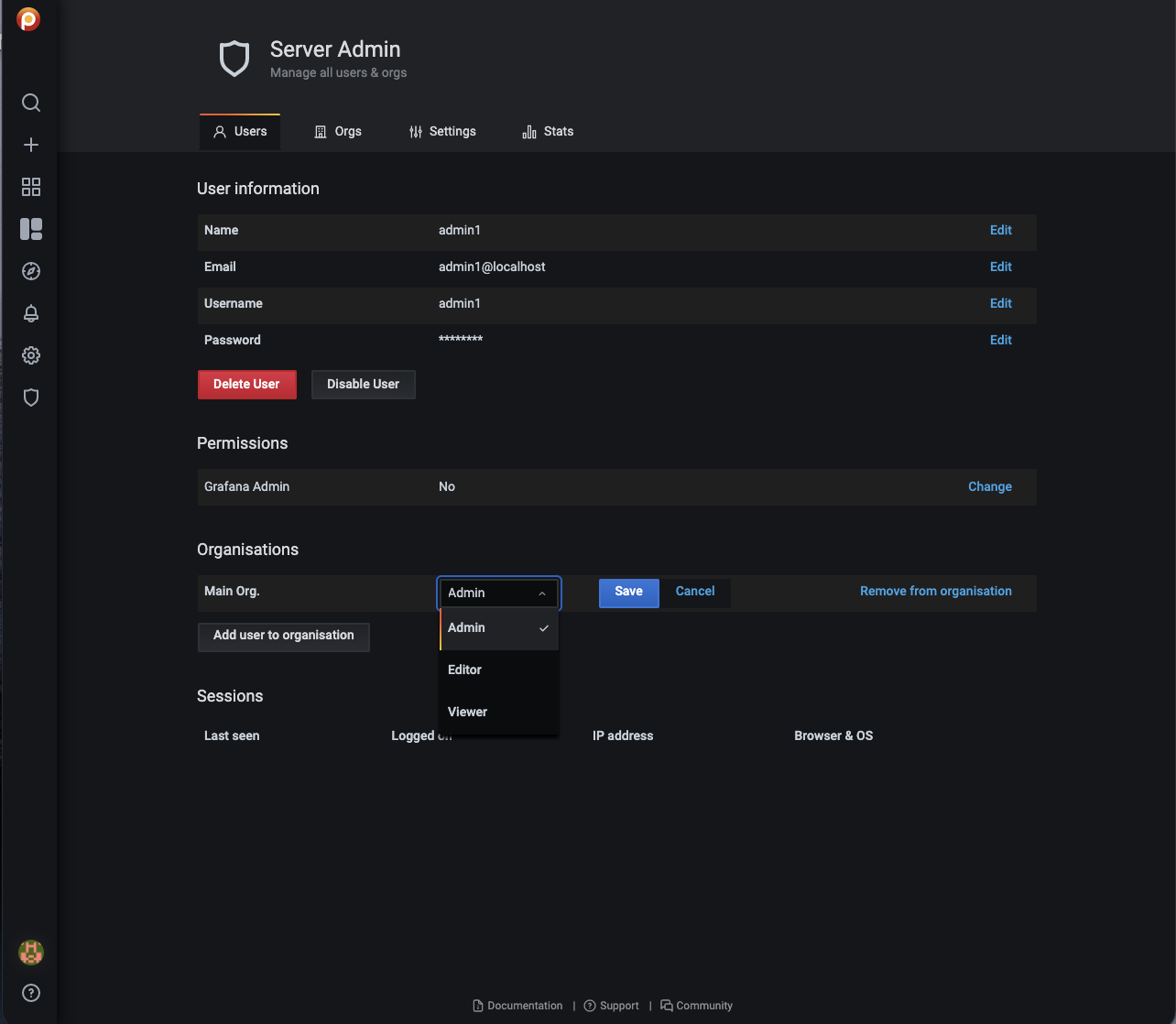Collapse the Admin role dropdown
1176x1024 pixels.
click(x=499, y=594)
